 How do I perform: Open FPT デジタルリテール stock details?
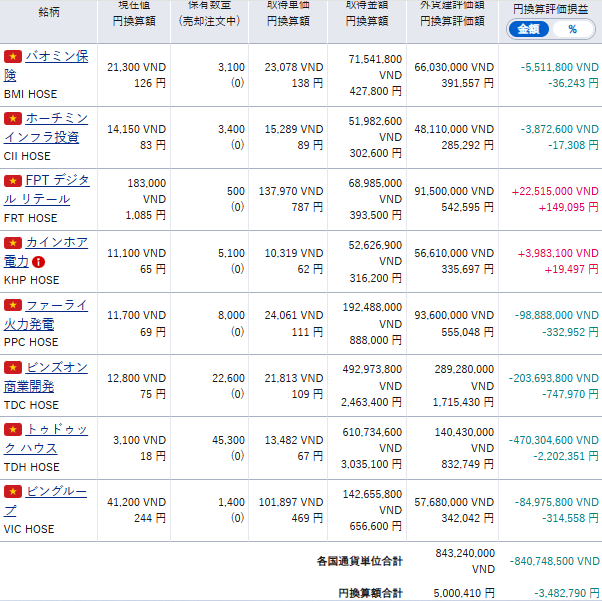coord(56,181)
